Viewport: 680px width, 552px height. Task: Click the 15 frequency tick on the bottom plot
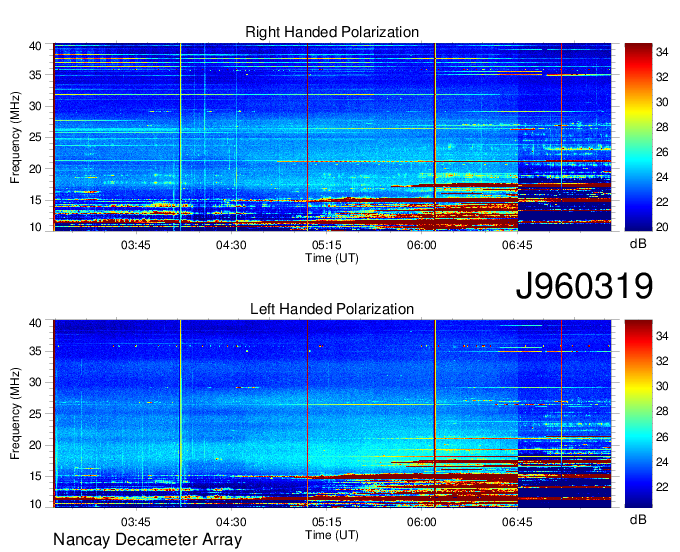pyautogui.click(x=35, y=477)
